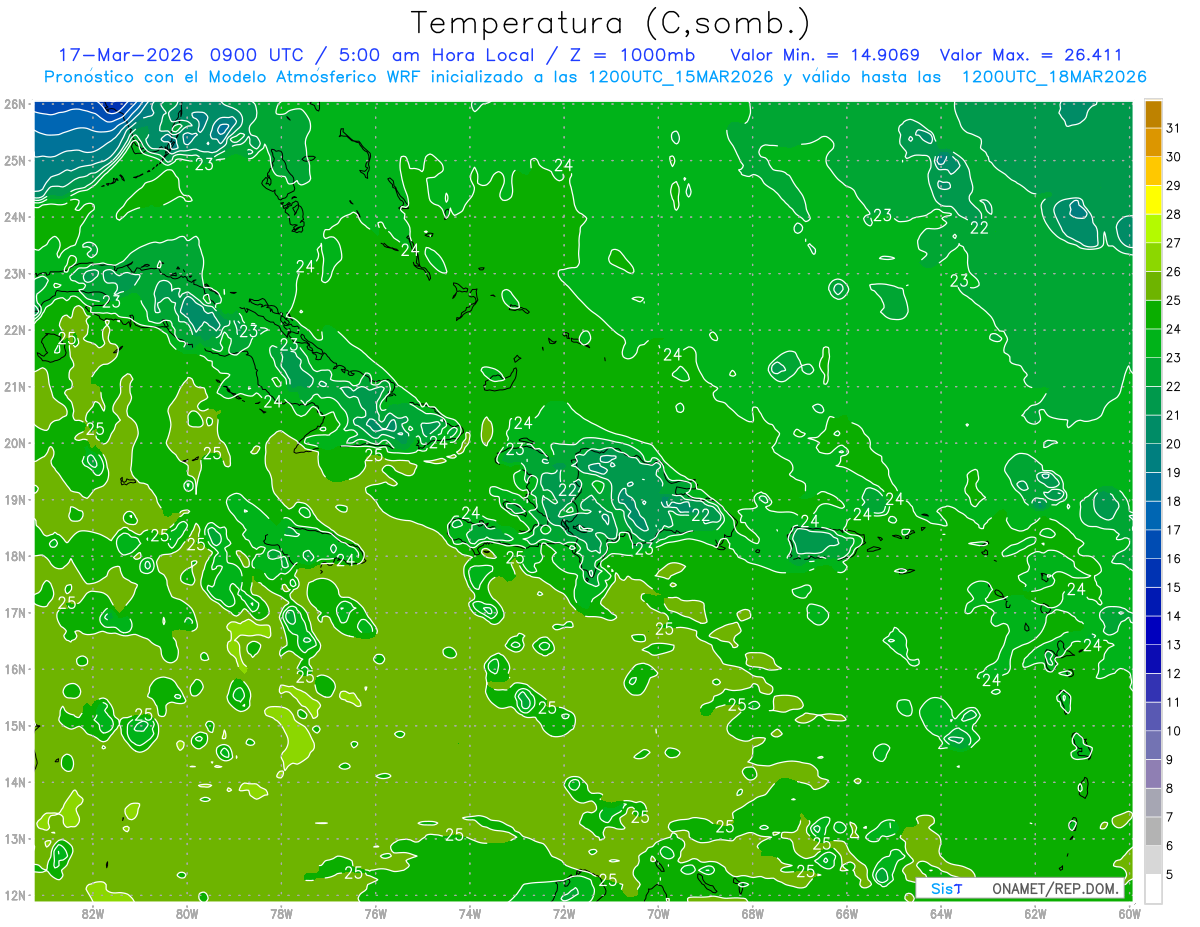Screen dimensions: 1200x927
Task: Click color bar label '5'
Action: click(x=1170, y=874)
